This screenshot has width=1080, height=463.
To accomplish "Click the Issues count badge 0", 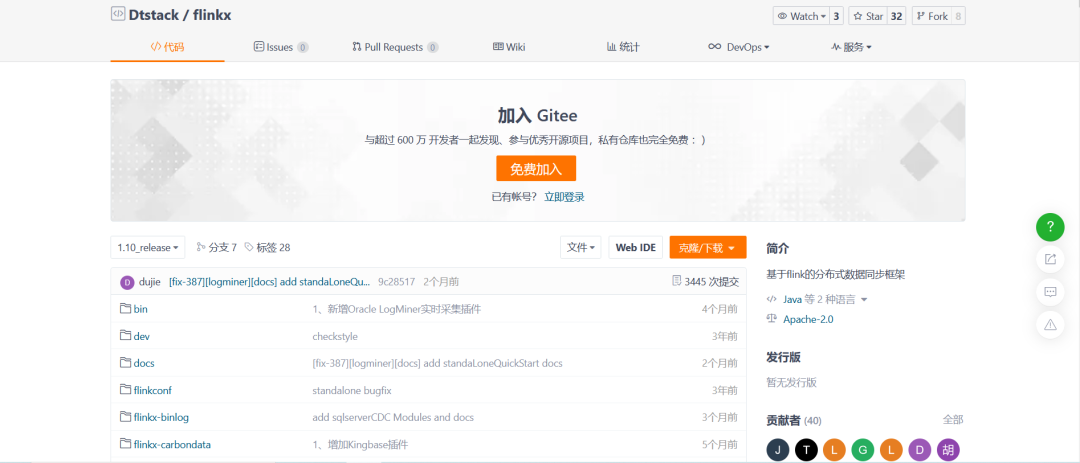I will click(302, 48).
